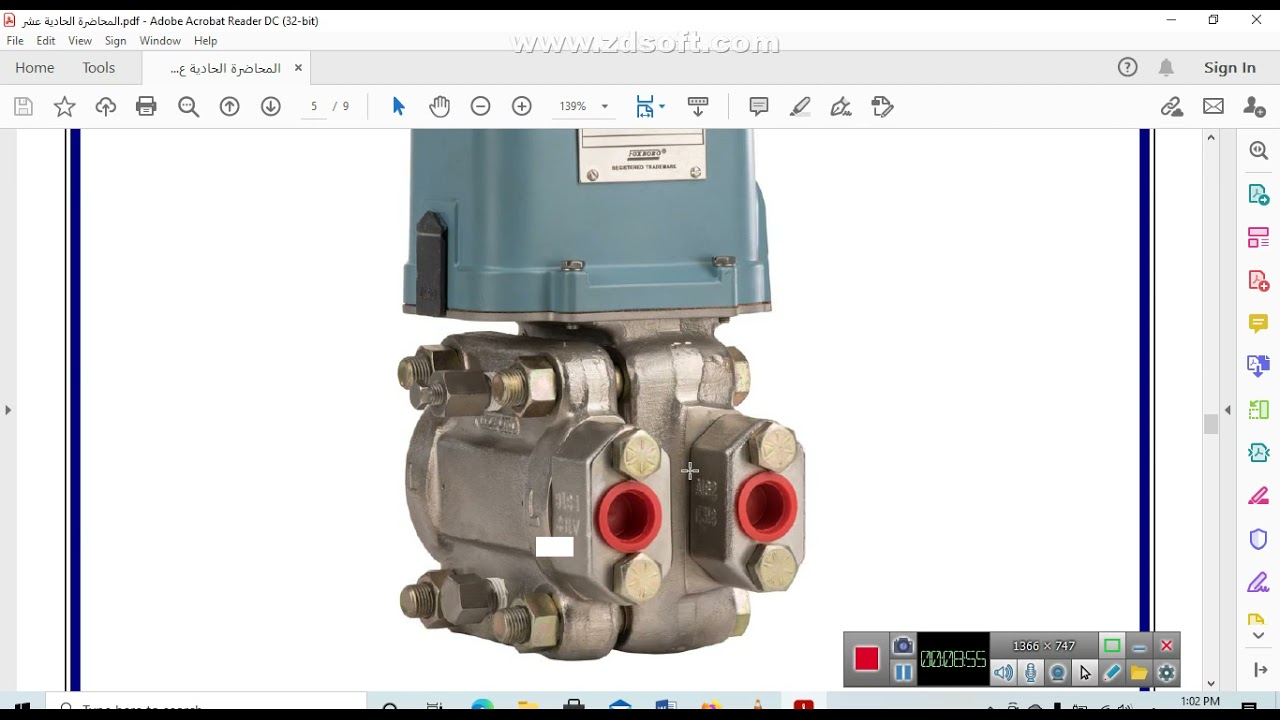1280x720 pixels.
Task: Open notifications bell
Action: click(x=1166, y=68)
